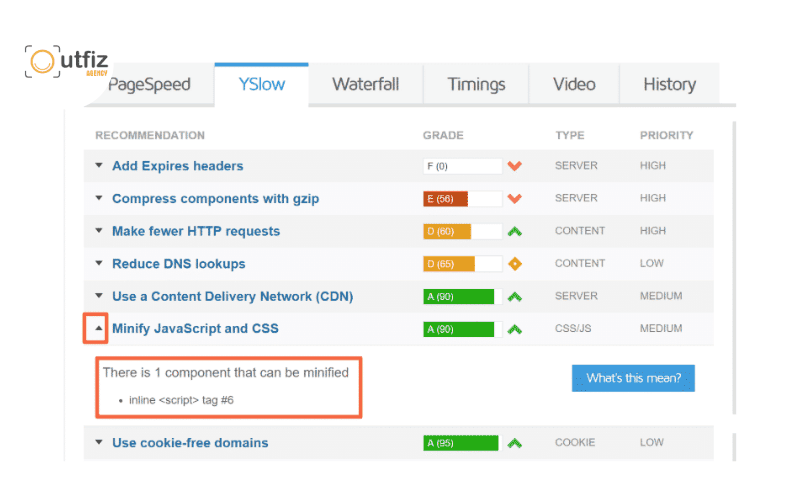Image resolution: width=800 pixels, height=500 pixels.
Task: Click orange diamond icon for DNS lookups
Action: pyautogui.click(x=515, y=264)
